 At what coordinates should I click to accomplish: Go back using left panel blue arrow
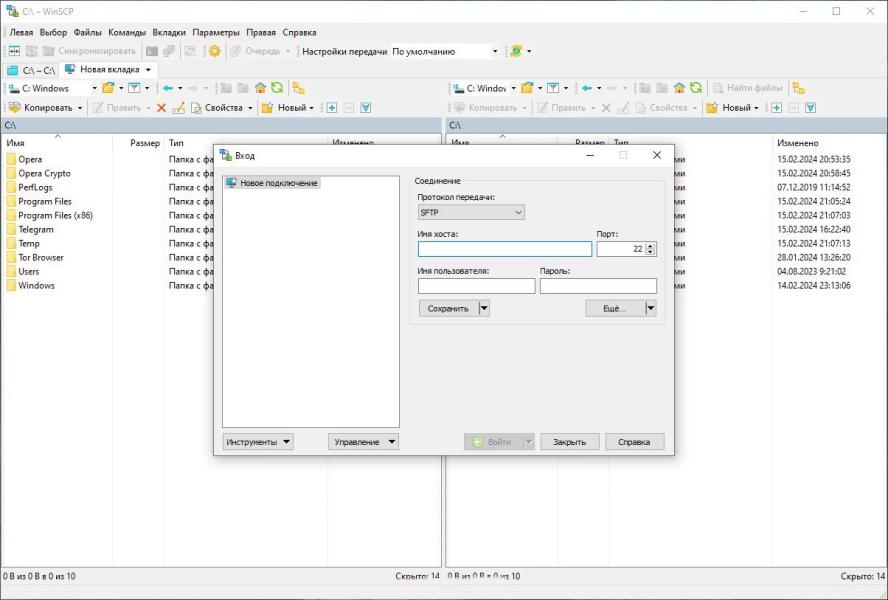(x=168, y=88)
